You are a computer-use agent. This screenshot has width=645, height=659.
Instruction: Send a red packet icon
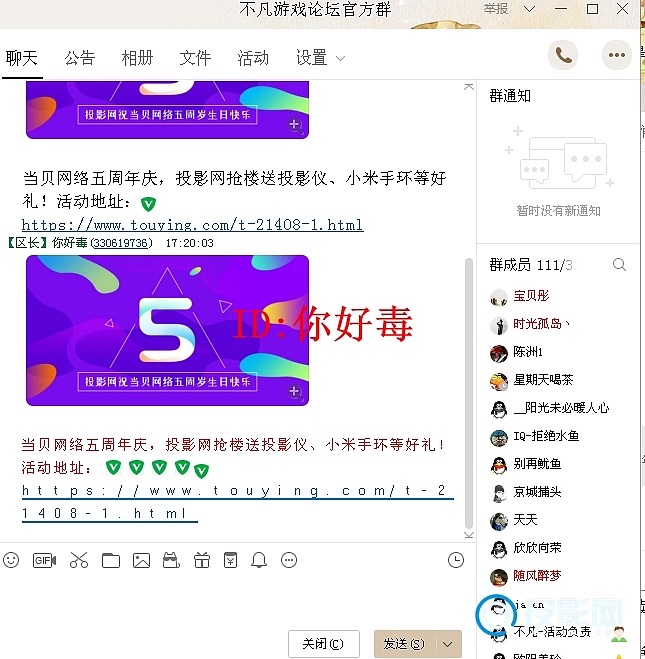pyautogui.click(x=230, y=560)
